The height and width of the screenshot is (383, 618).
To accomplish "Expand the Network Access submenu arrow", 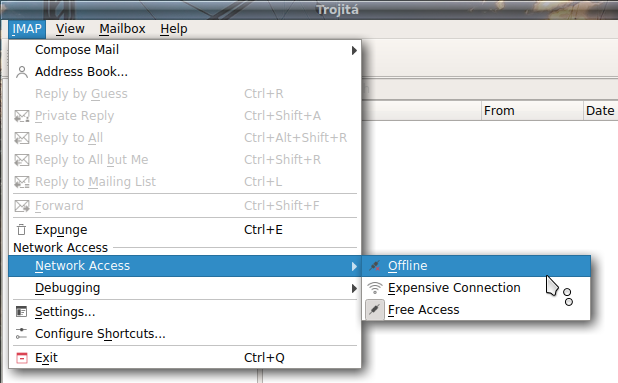I will [x=354, y=266].
